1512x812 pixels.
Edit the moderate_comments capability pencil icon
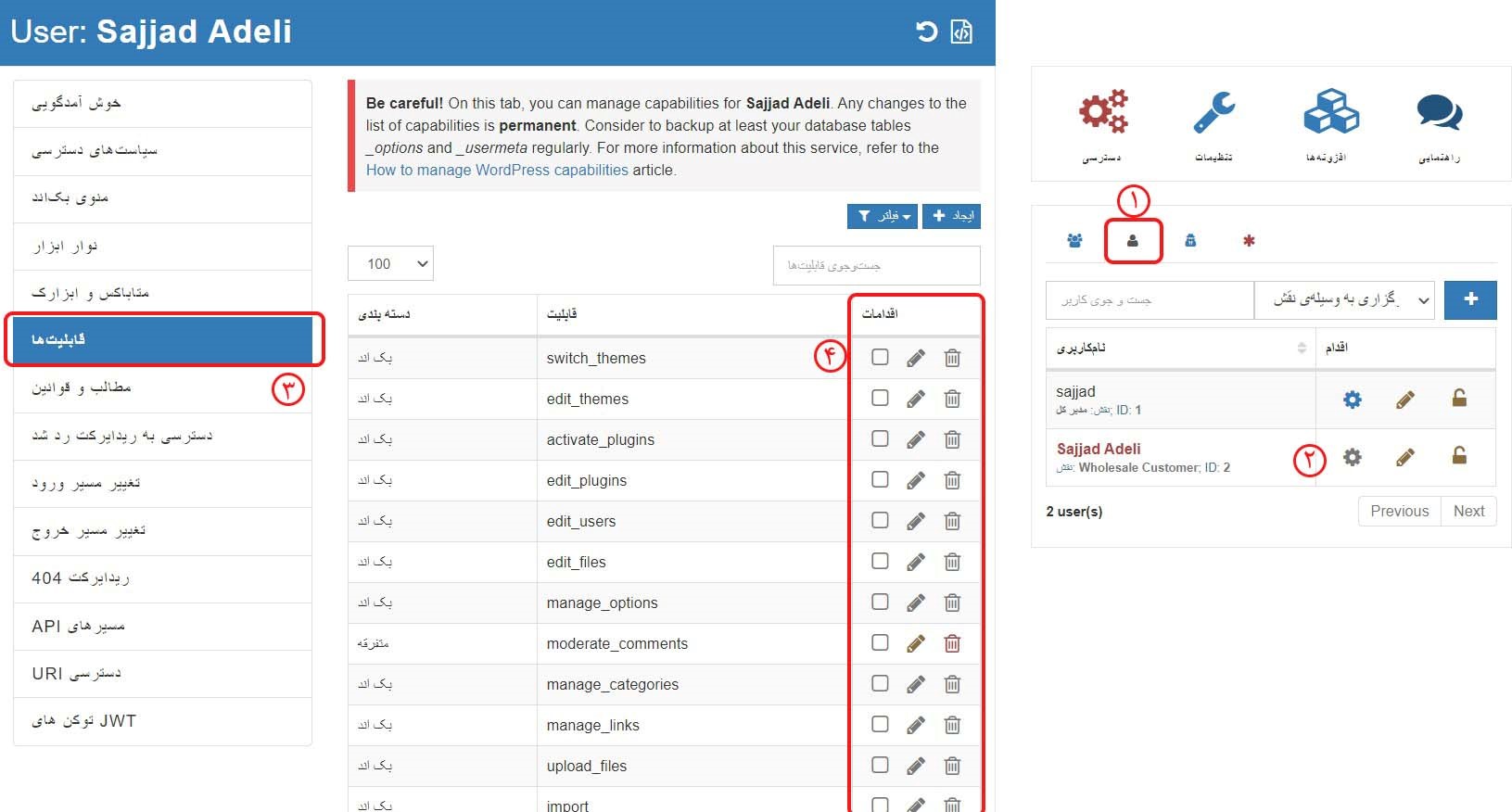pyautogui.click(x=916, y=644)
